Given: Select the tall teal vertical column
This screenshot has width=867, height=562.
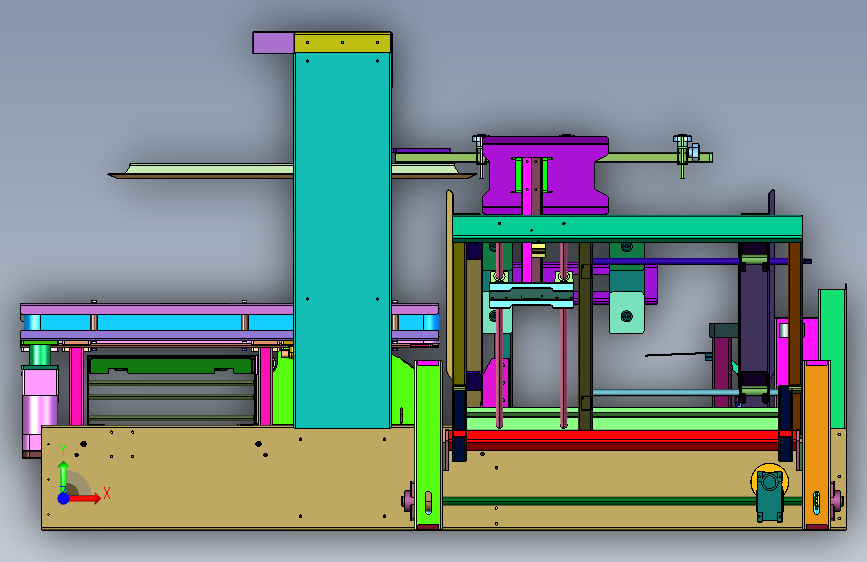Looking at the screenshot, I should (x=342, y=240).
